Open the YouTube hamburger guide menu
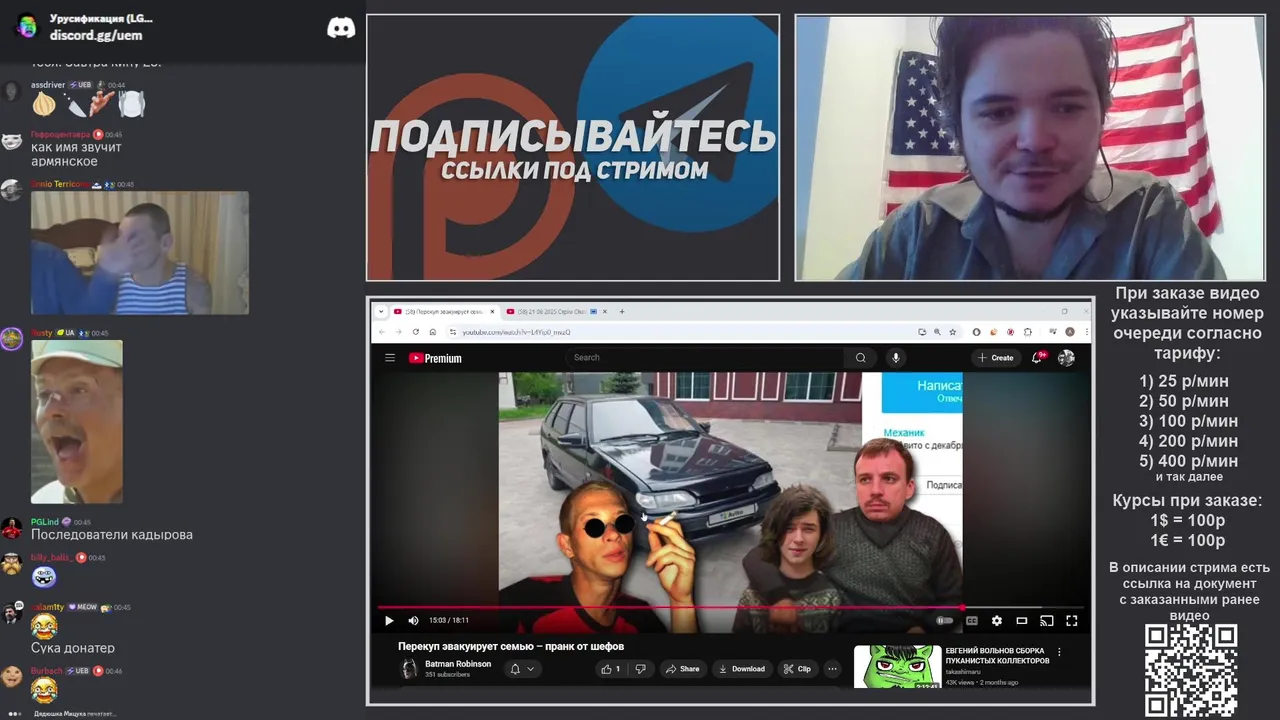 (390, 358)
